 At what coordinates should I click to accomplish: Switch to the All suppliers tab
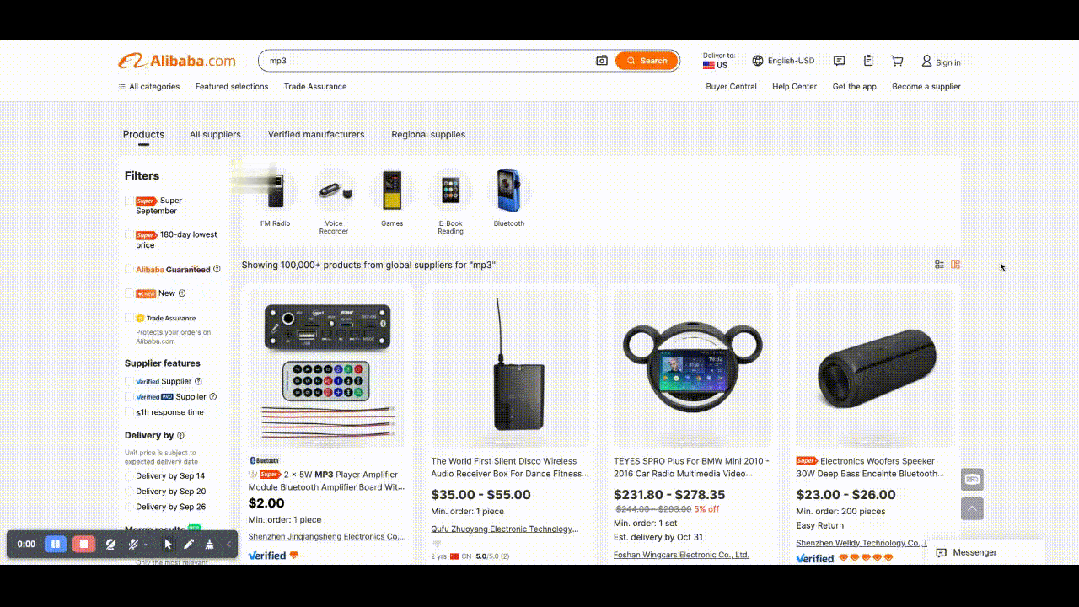(x=215, y=134)
